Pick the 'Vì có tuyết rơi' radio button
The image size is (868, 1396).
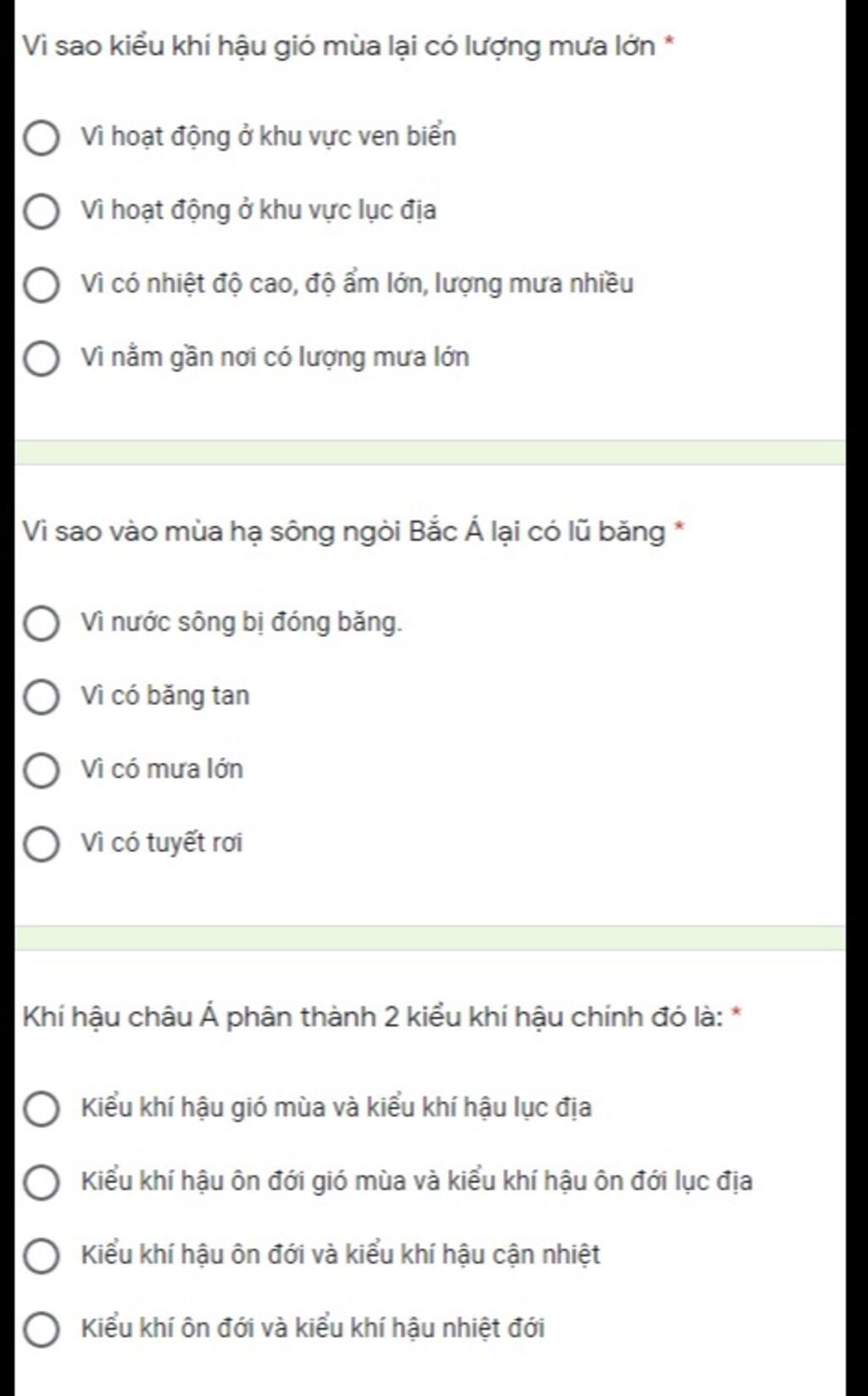pos(41,844)
